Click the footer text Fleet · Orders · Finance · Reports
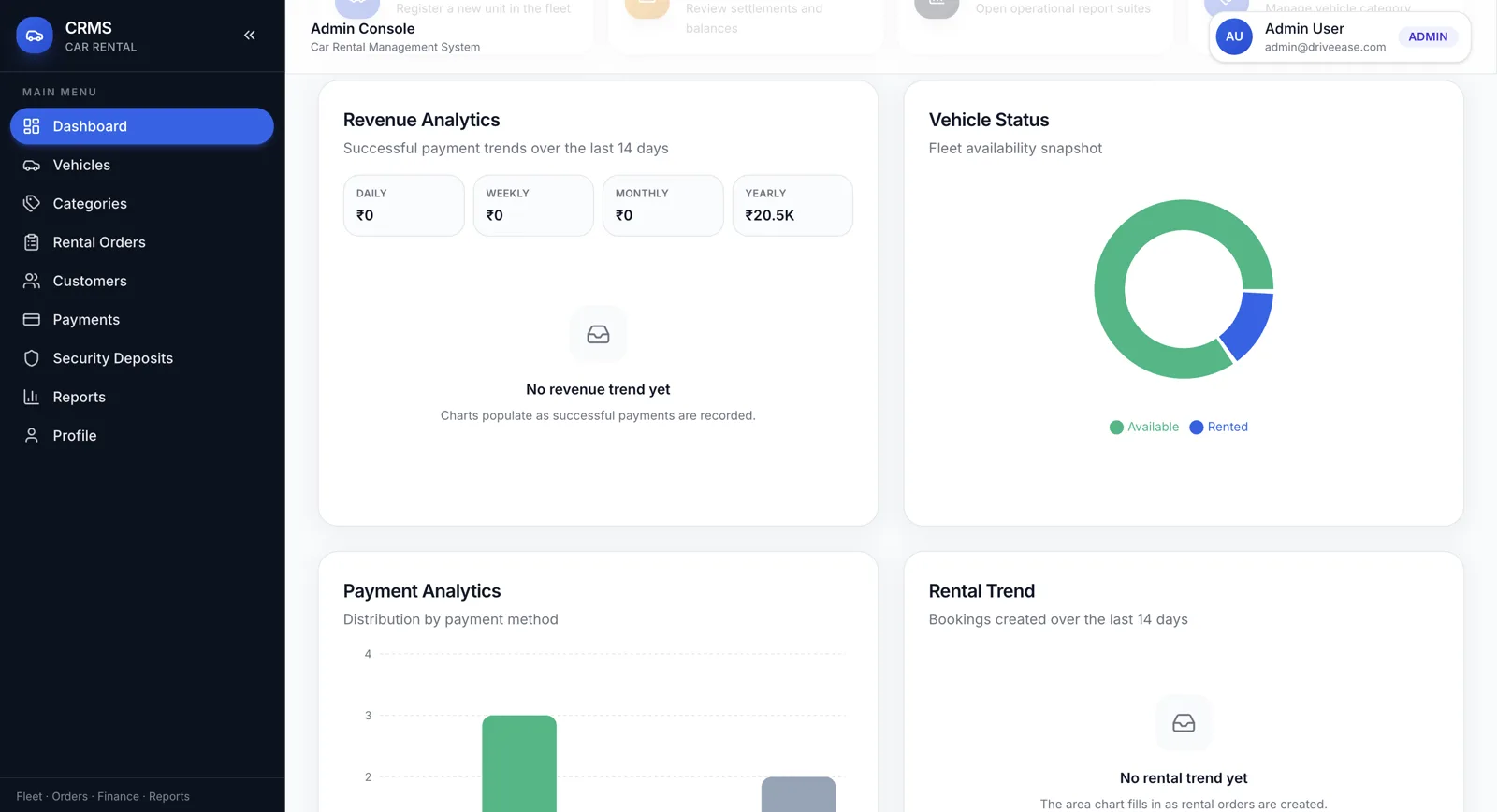This screenshot has width=1497, height=812. point(103,797)
